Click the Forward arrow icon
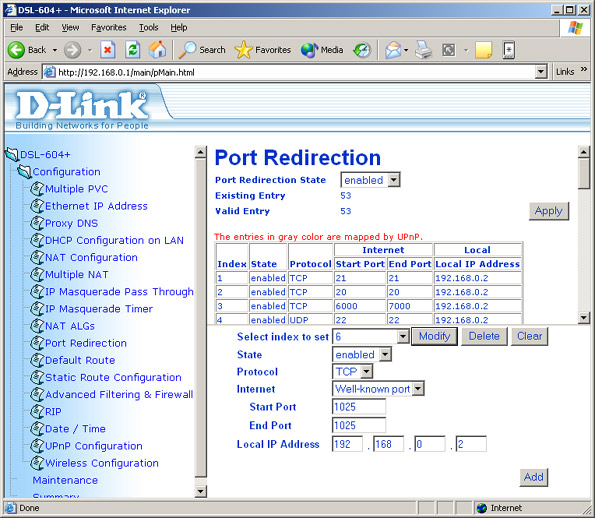Screen dimensions: 595x518 [72, 50]
